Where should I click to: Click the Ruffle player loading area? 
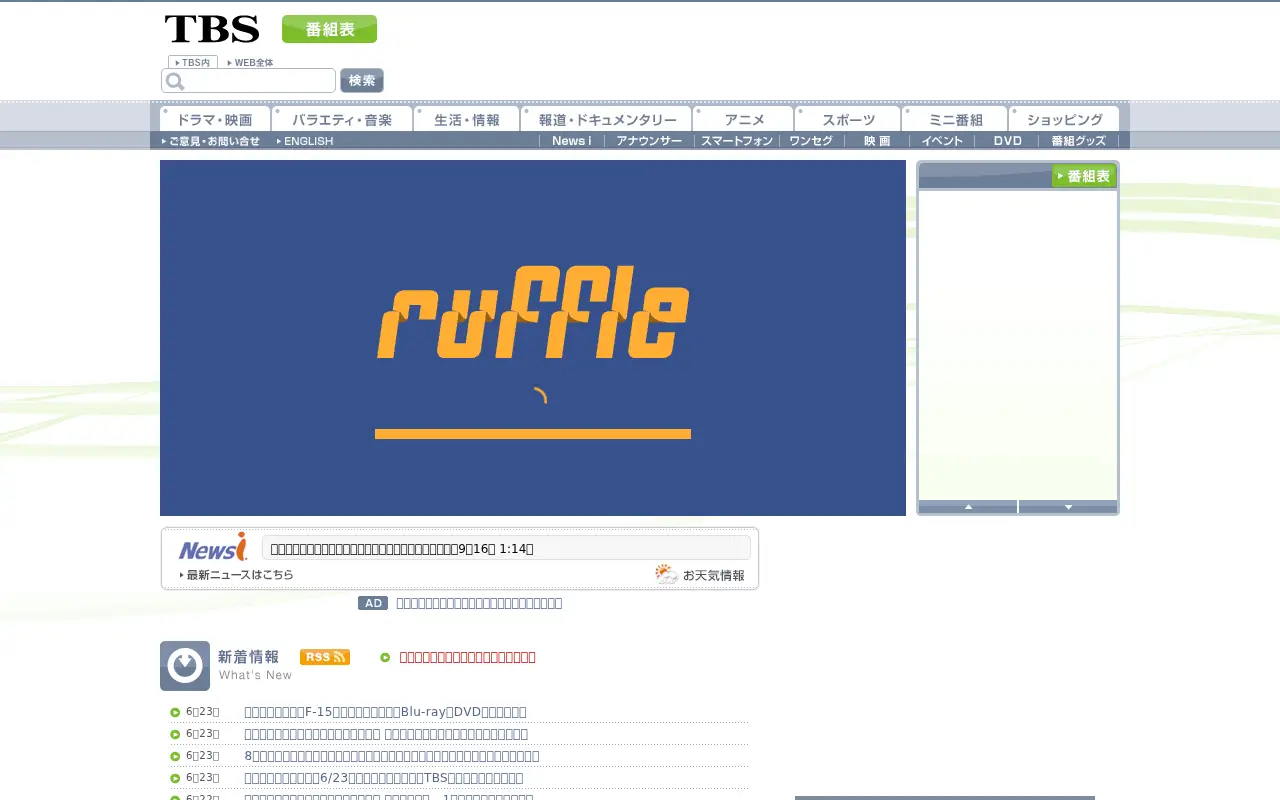(x=533, y=338)
